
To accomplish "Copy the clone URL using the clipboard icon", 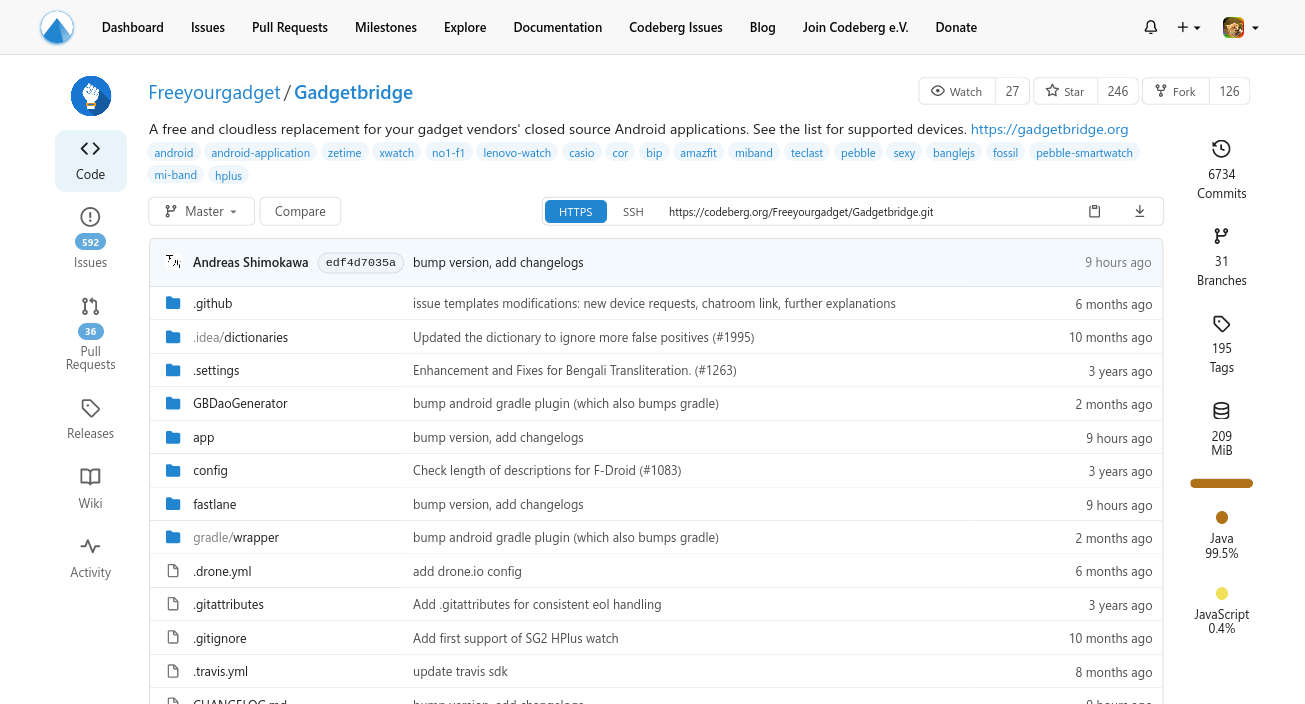I will click(1094, 211).
